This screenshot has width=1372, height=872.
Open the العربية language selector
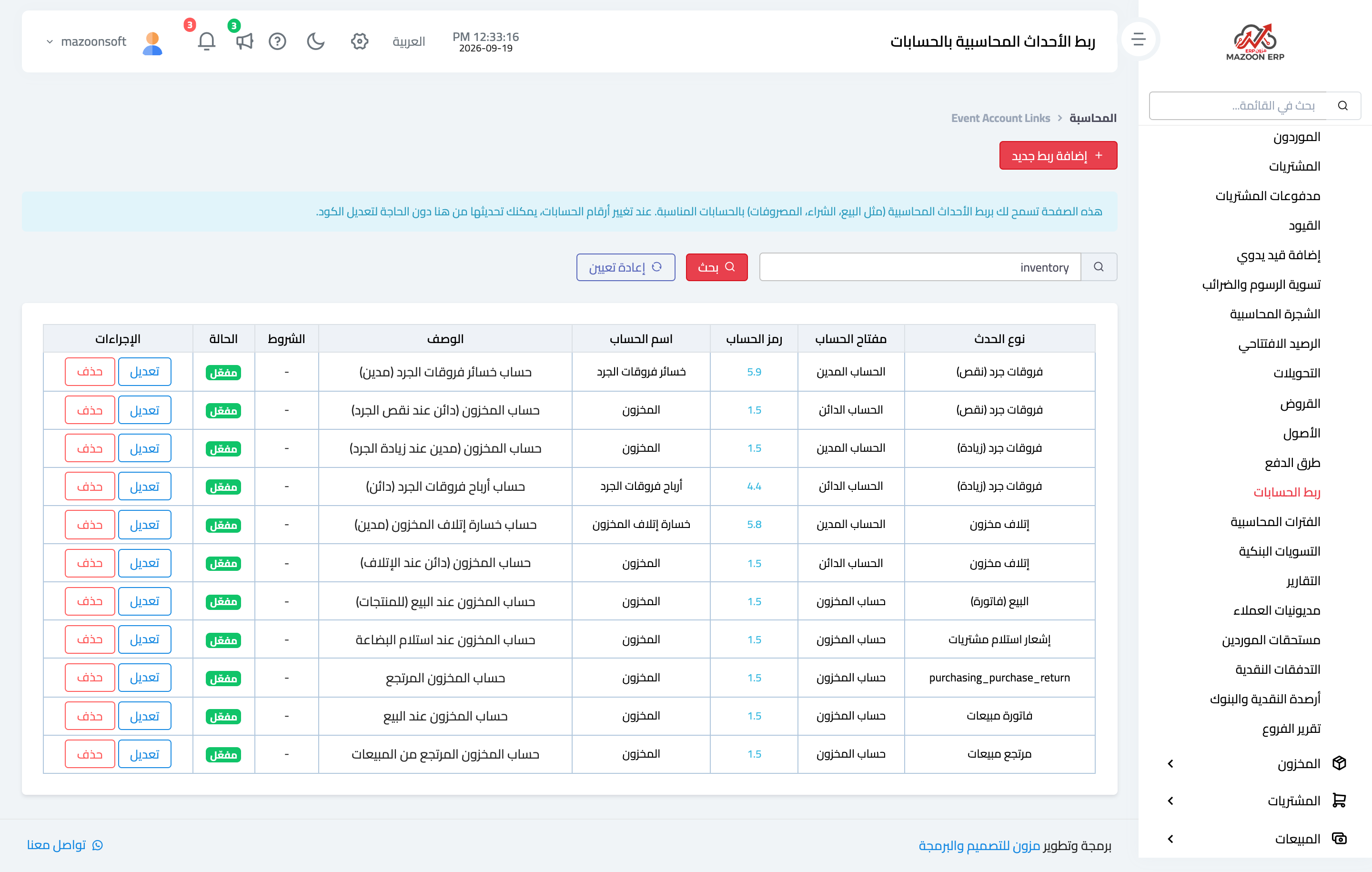pyautogui.click(x=409, y=41)
